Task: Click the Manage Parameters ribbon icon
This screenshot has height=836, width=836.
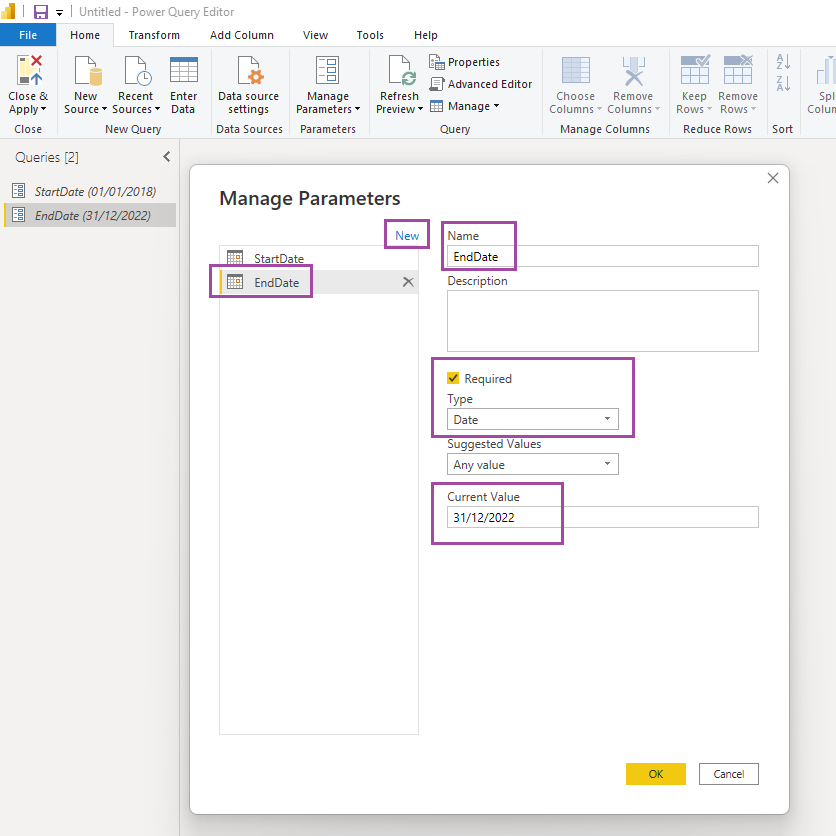Action: [x=327, y=70]
